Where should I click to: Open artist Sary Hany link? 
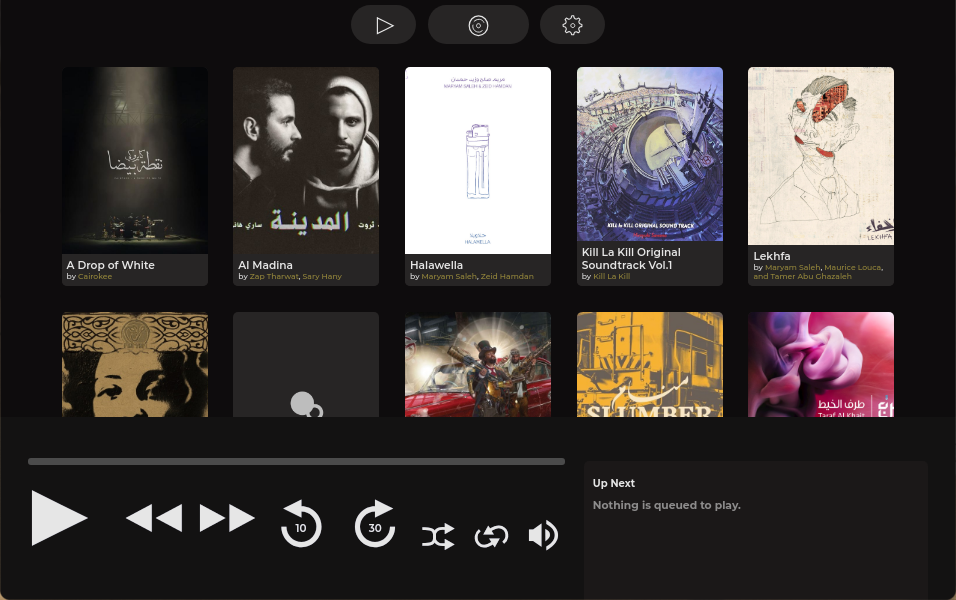point(322,276)
